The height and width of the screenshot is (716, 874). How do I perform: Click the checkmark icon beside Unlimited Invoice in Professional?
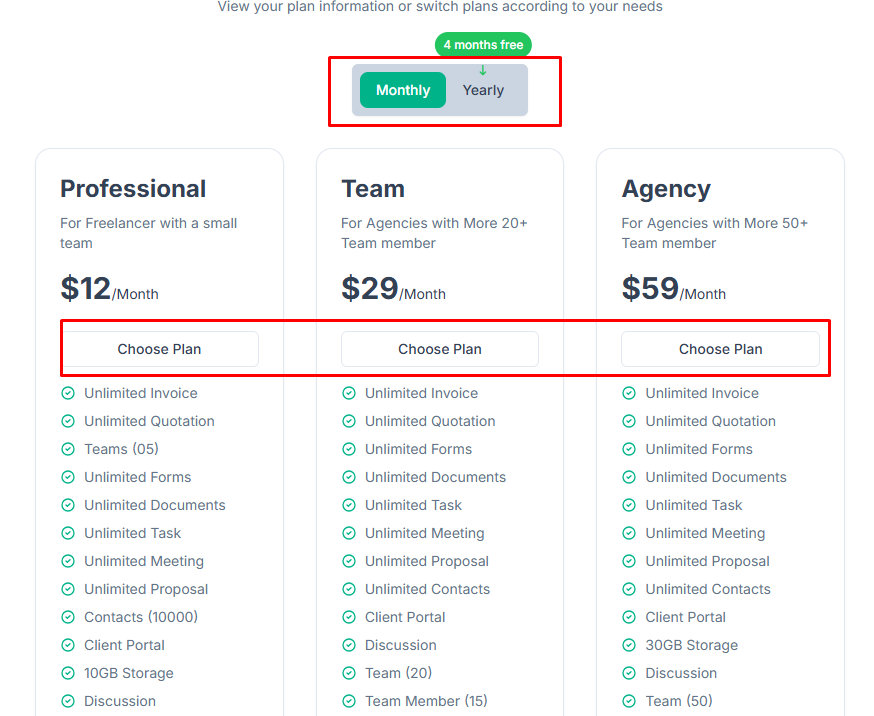[x=68, y=393]
